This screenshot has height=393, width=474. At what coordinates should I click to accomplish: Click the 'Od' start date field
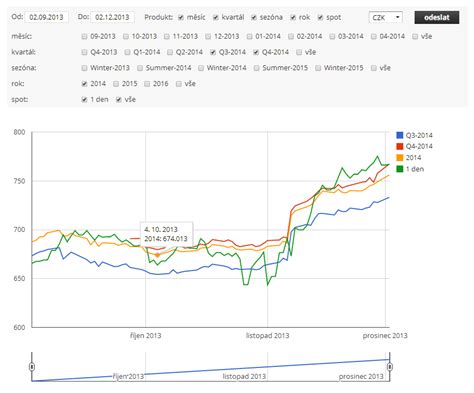click(x=47, y=17)
